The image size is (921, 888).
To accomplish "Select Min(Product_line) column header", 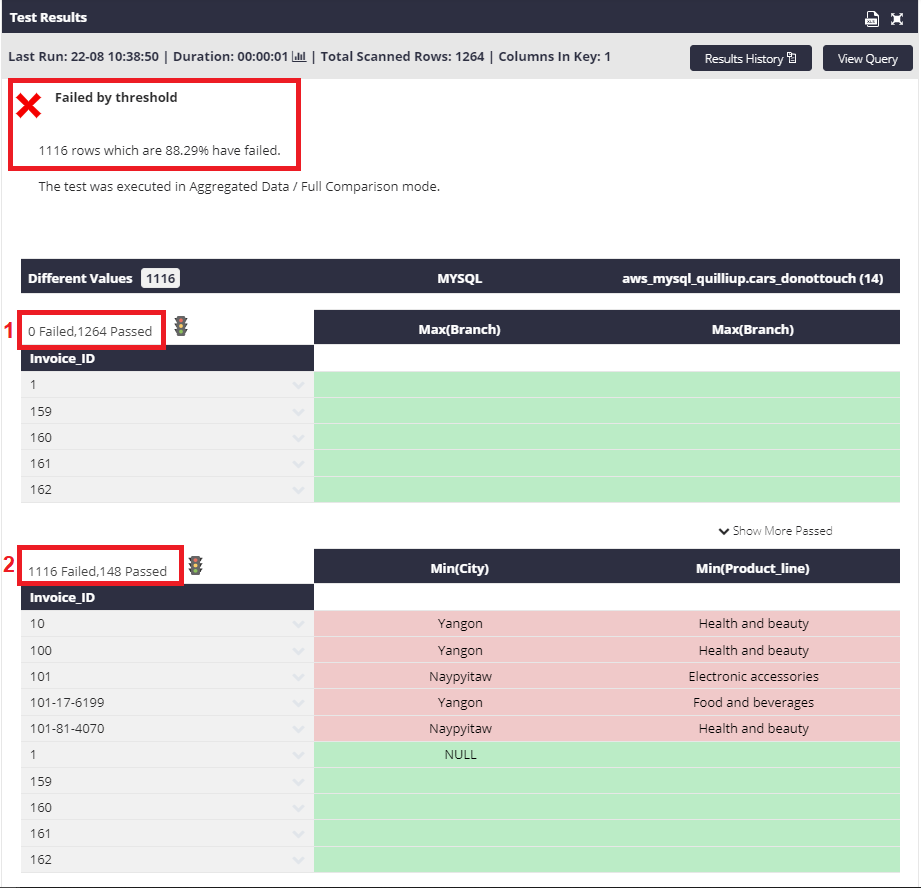I will [752, 568].
